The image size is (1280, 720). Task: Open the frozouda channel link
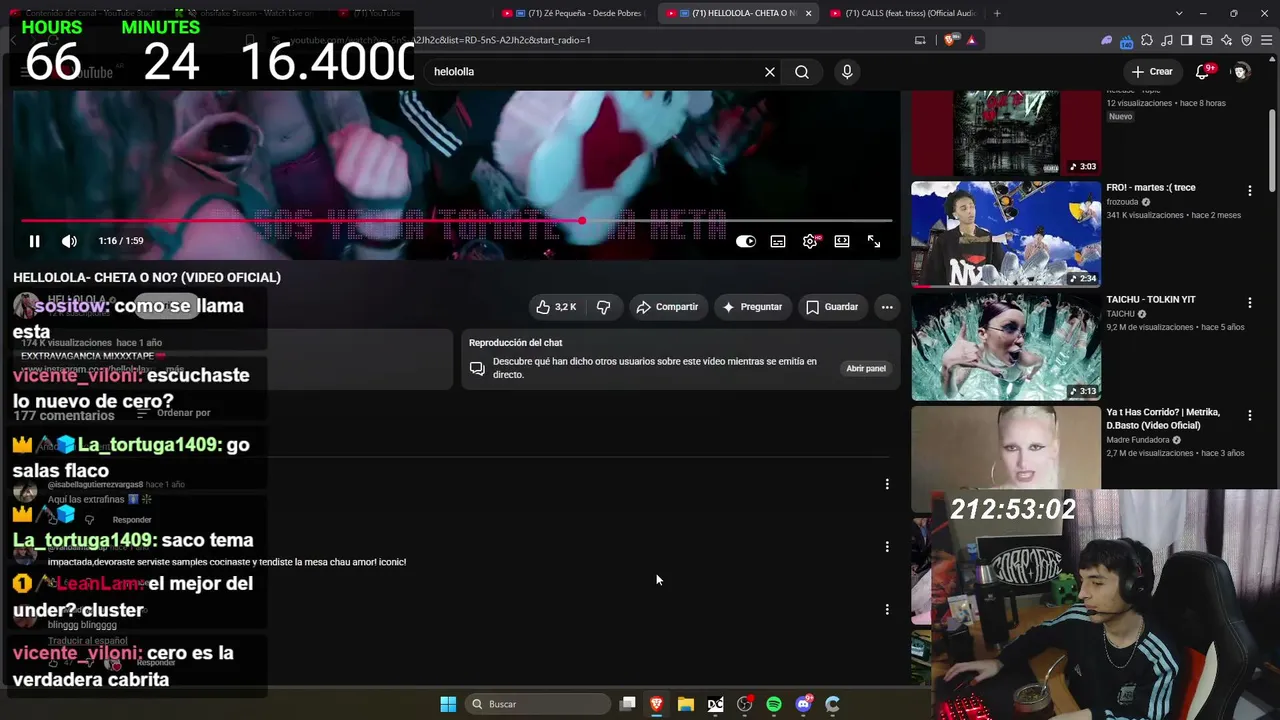click(x=1123, y=202)
